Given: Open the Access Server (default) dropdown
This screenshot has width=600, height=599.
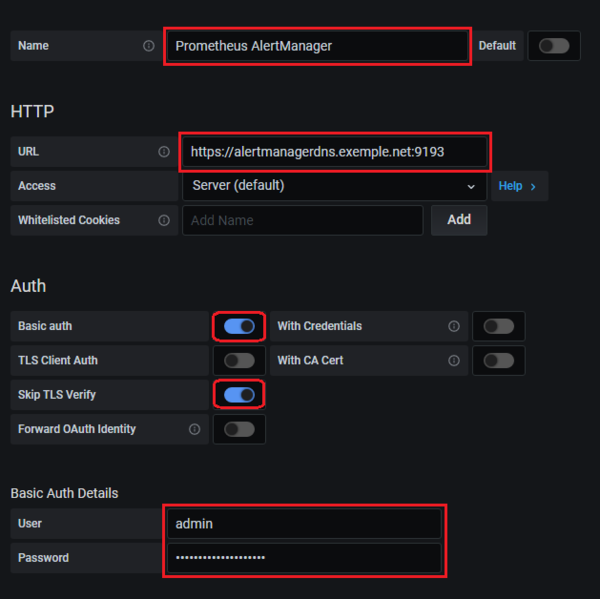Looking at the screenshot, I should (334, 186).
